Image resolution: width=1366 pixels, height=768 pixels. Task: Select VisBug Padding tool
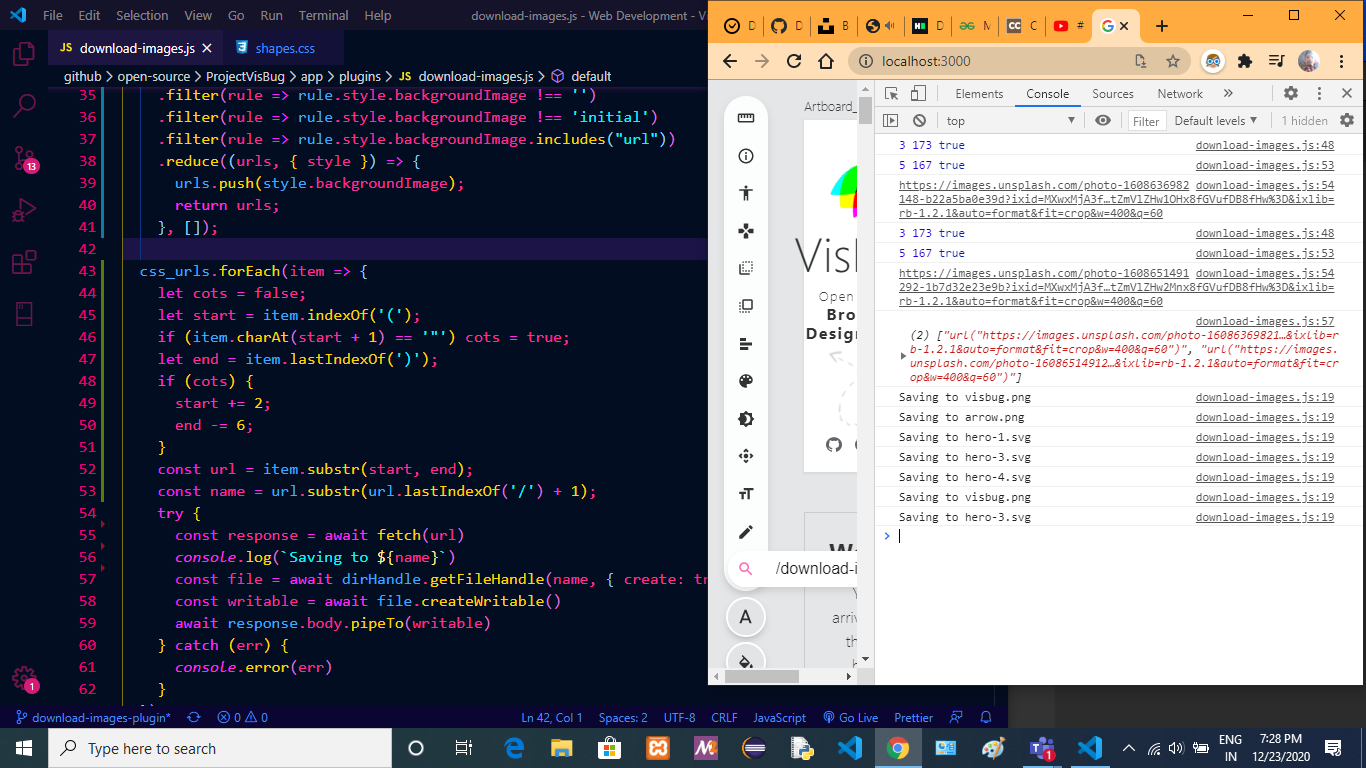(x=745, y=306)
